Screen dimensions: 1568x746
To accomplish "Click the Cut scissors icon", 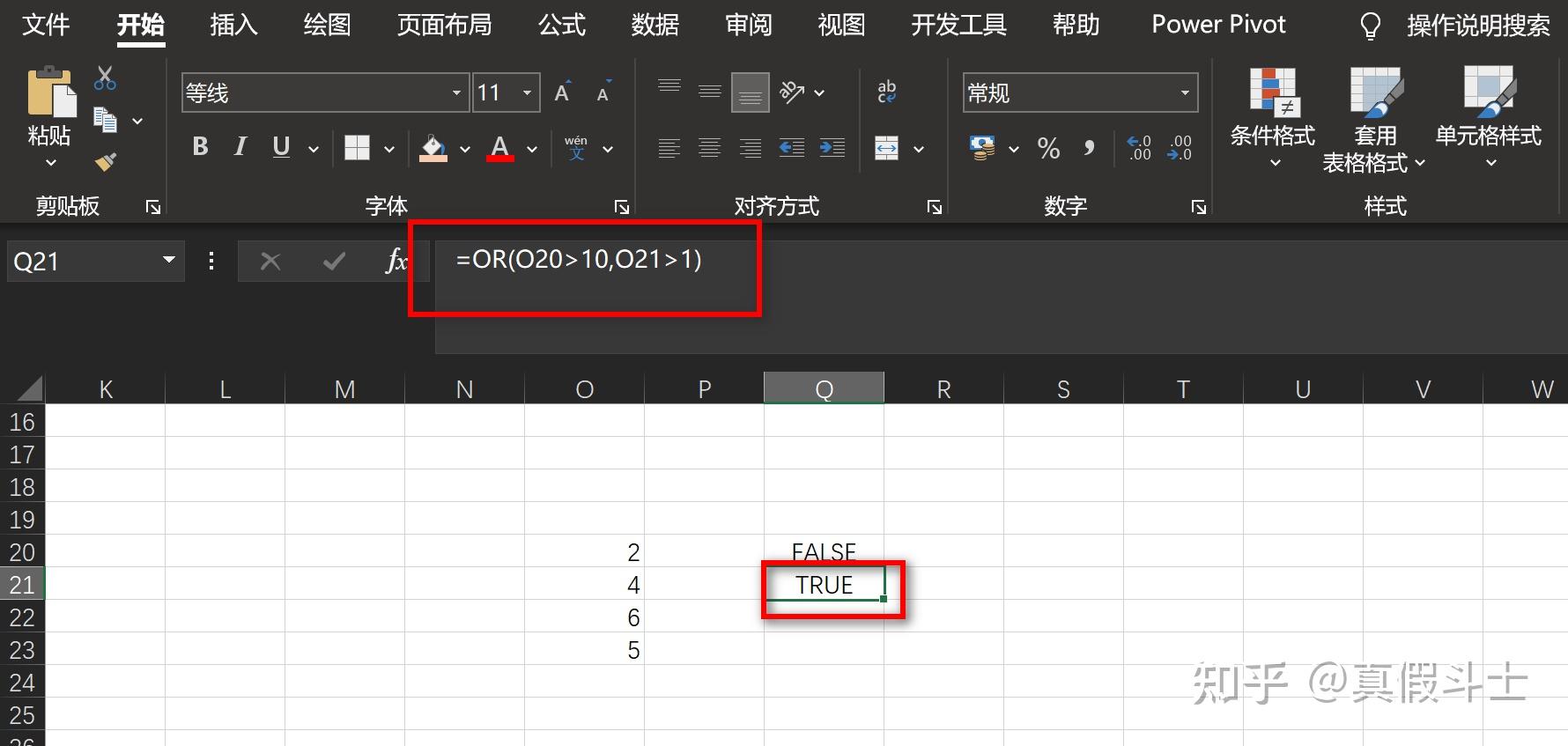I will 105,78.
